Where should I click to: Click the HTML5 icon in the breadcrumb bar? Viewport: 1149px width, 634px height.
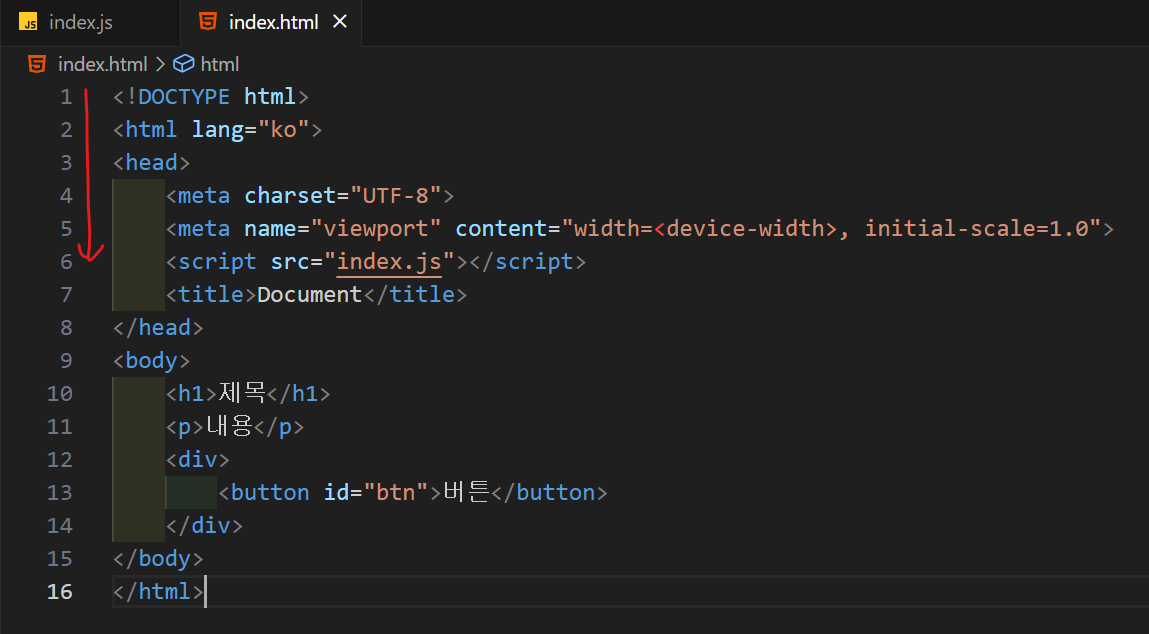pos(37,64)
